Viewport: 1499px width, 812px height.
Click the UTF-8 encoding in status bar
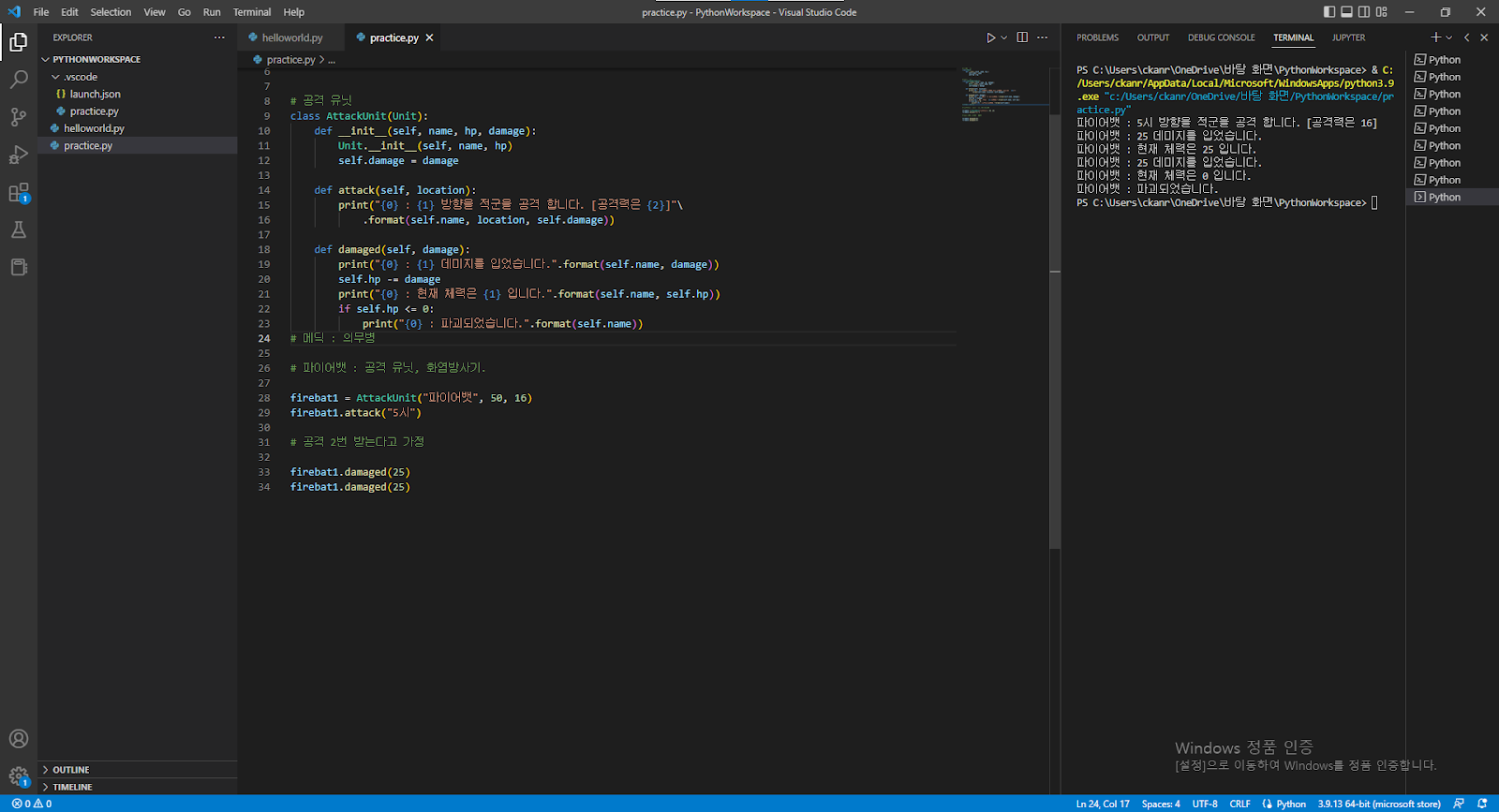point(1204,804)
